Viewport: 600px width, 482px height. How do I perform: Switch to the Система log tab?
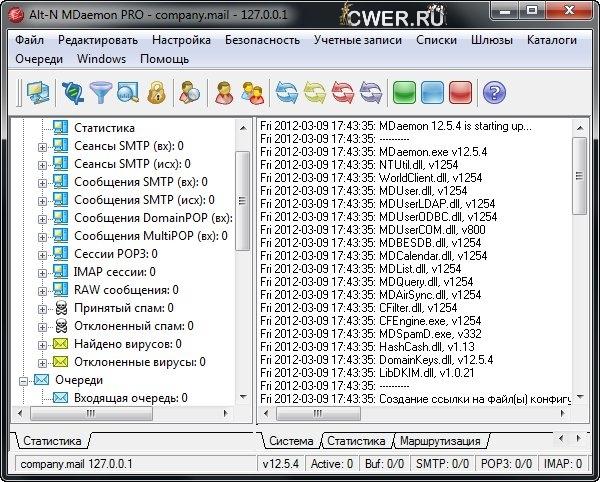click(x=292, y=441)
